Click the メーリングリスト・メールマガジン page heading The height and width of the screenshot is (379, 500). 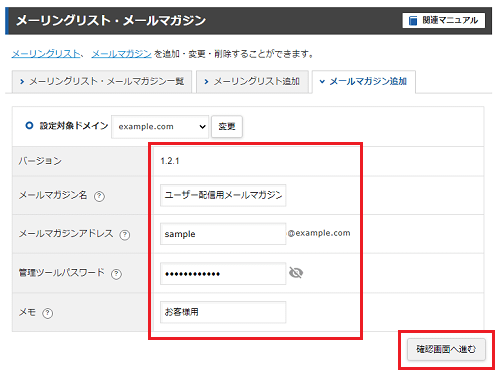(x=111, y=21)
